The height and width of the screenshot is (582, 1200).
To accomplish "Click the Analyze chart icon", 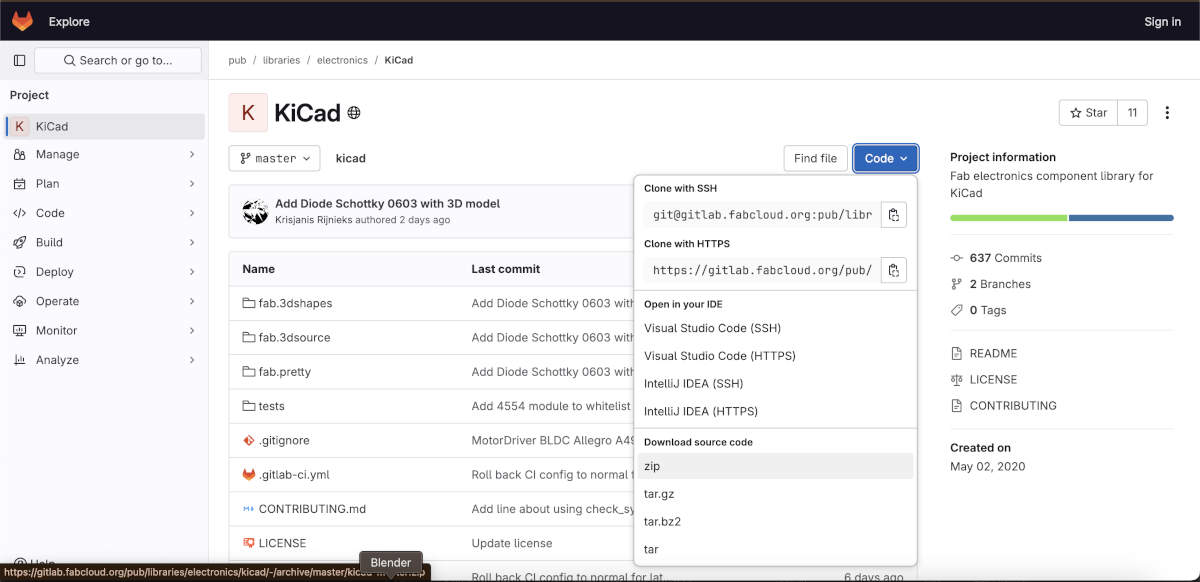I will [19, 360].
